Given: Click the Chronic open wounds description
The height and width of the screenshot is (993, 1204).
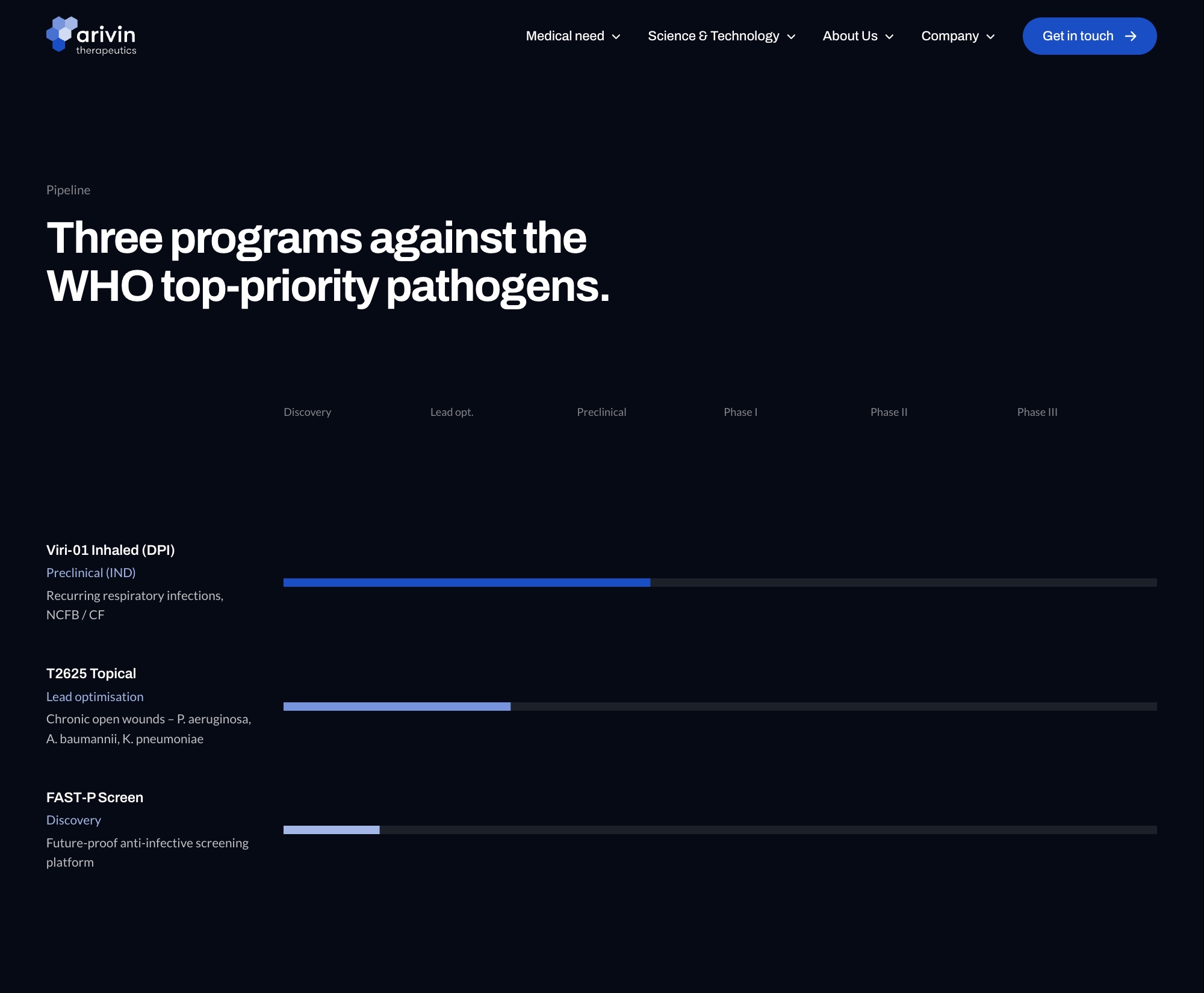Looking at the screenshot, I should pyautogui.click(x=149, y=729).
